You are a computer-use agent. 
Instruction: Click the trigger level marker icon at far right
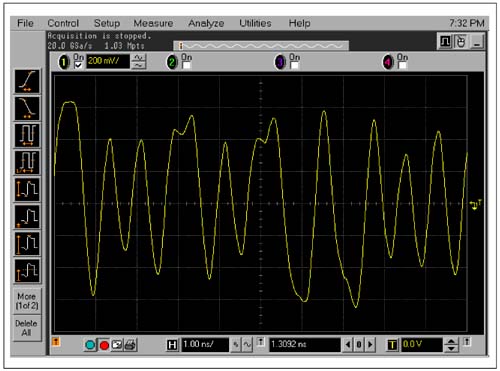point(467,342)
